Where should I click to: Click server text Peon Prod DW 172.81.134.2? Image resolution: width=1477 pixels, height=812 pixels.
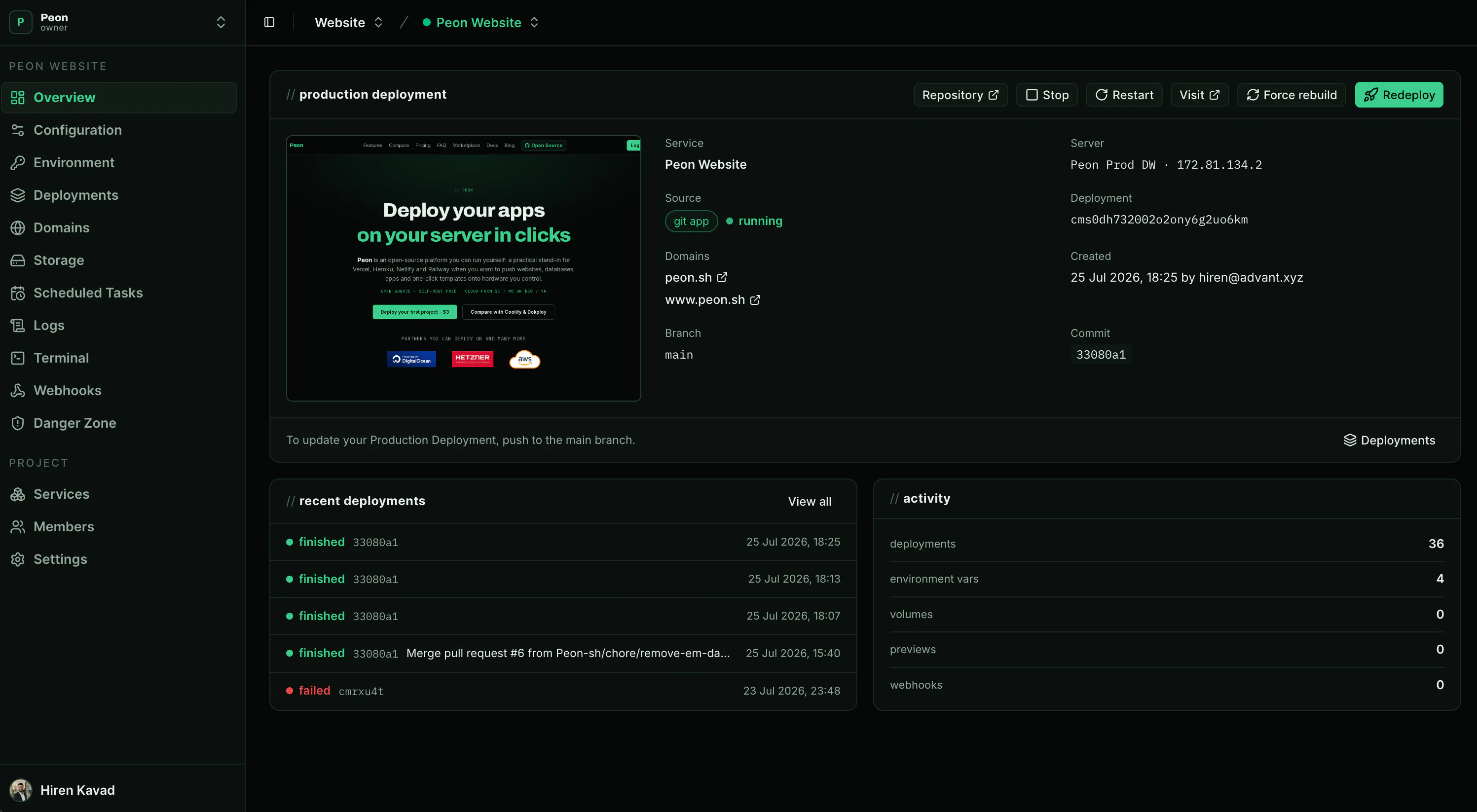1166,165
